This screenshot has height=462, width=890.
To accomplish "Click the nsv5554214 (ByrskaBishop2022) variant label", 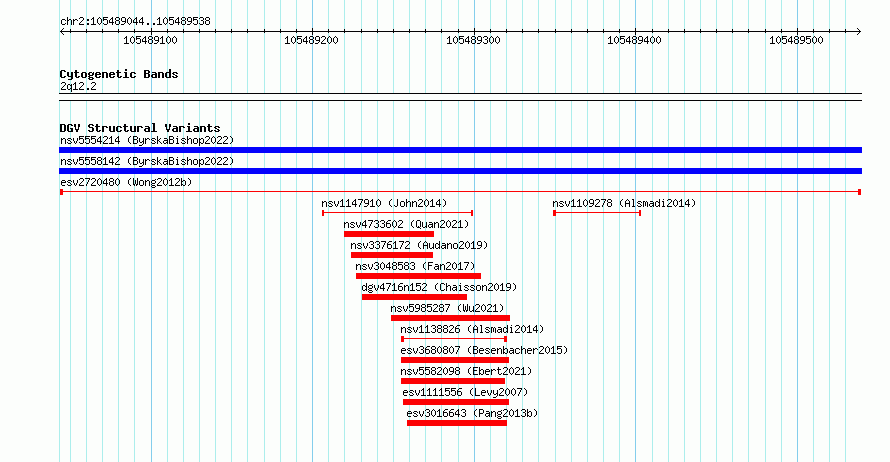I will [147, 140].
